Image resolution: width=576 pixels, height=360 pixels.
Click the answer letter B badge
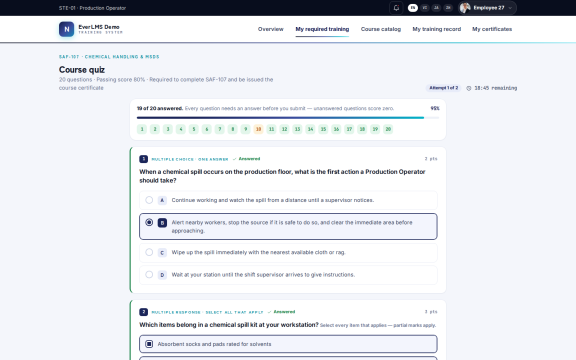162,223
